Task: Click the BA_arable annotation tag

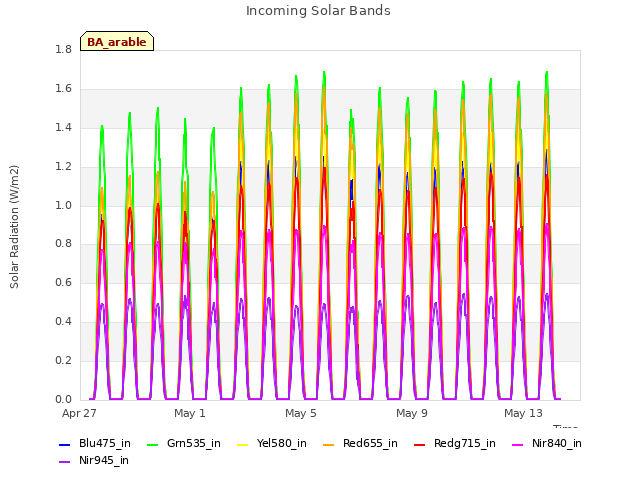Action: 117,41
